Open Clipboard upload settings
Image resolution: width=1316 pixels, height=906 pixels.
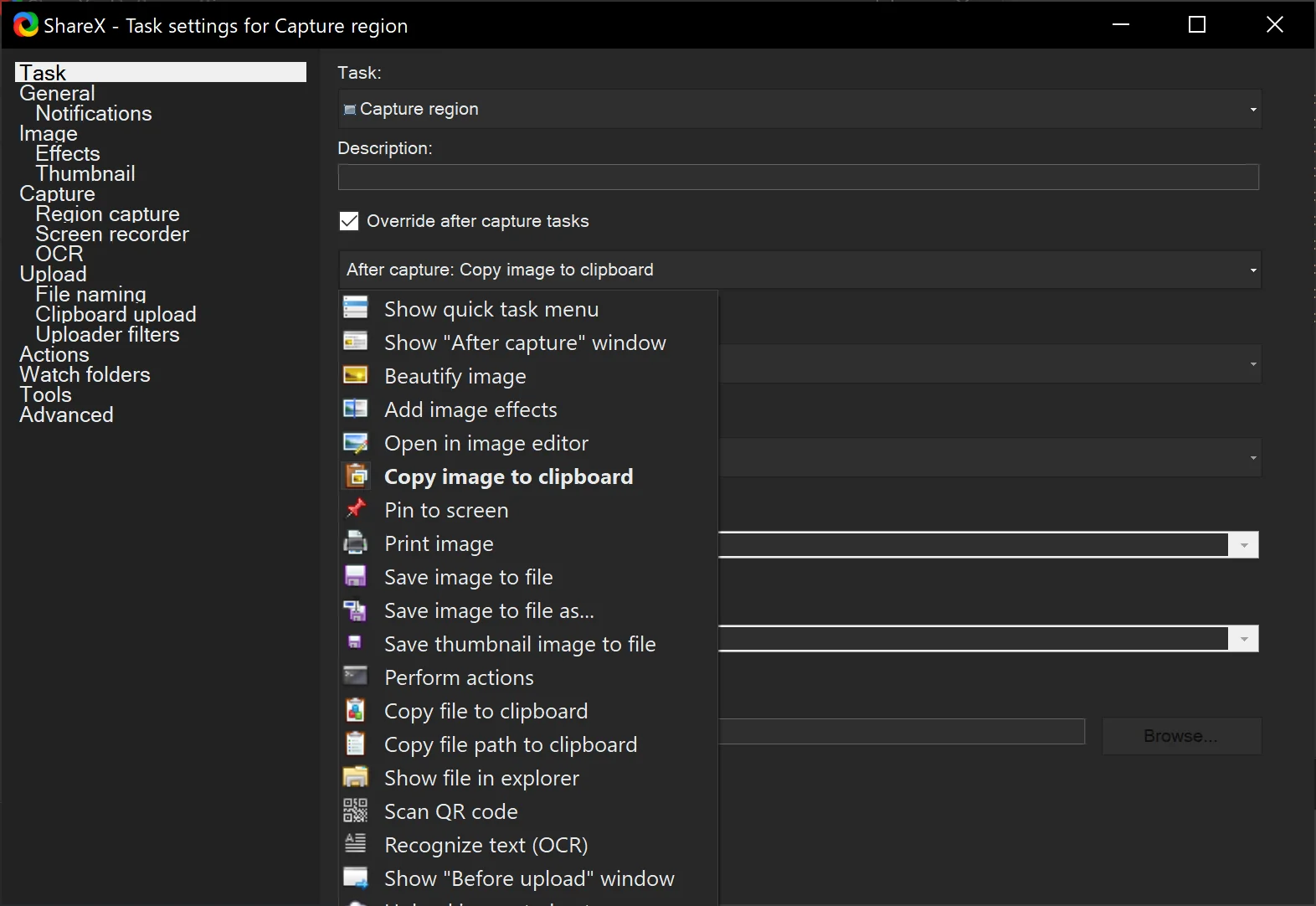pos(116,314)
